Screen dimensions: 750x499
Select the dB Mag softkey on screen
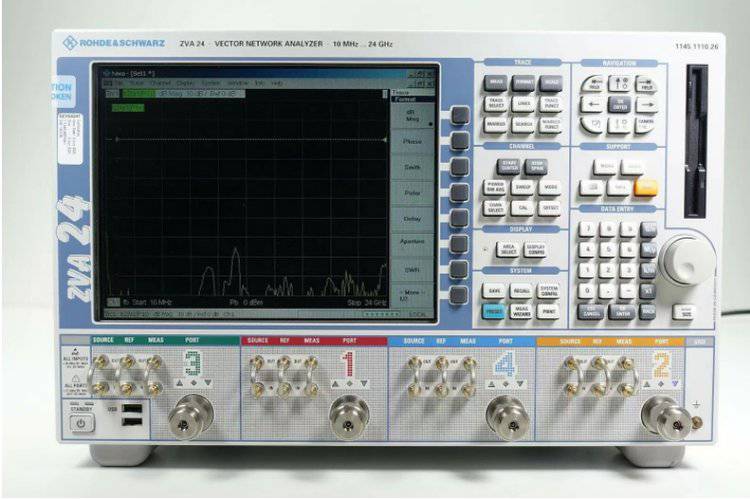tap(412, 116)
